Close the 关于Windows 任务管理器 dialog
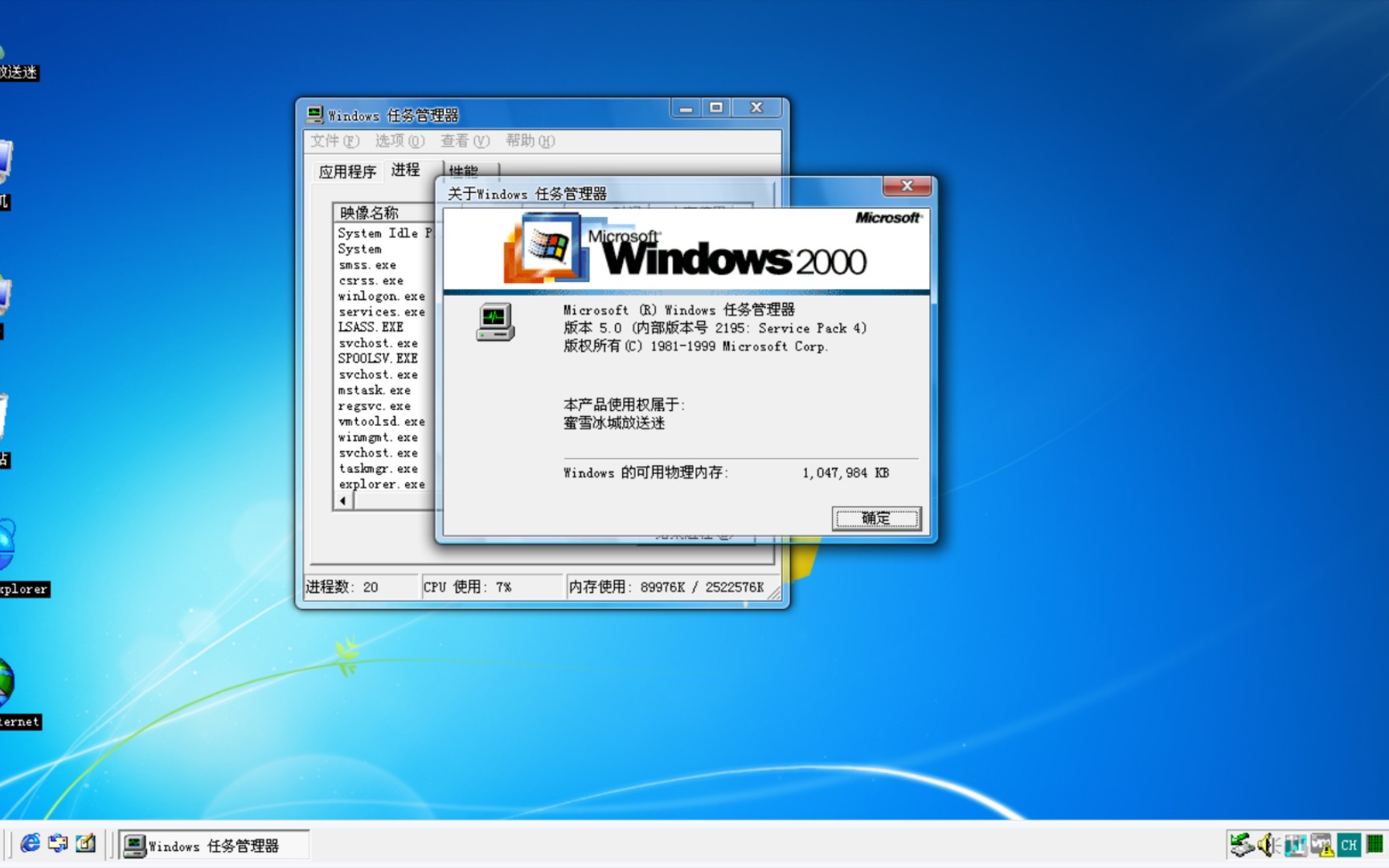 pos(908,186)
